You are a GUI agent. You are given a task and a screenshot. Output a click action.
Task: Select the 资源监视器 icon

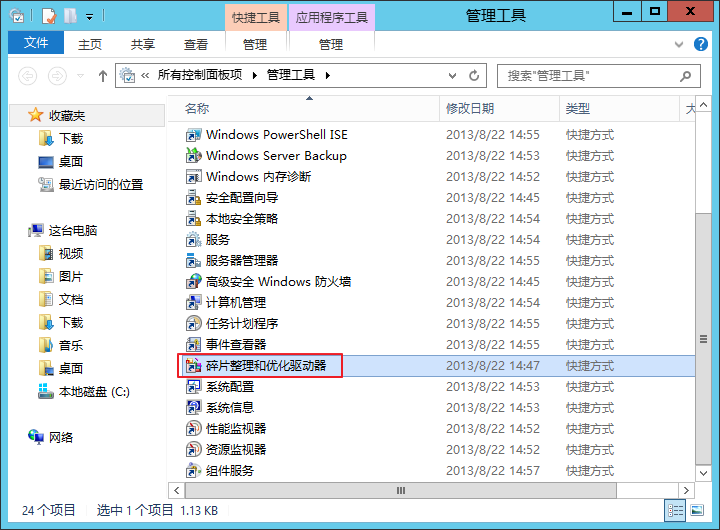pyautogui.click(x=193, y=450)
